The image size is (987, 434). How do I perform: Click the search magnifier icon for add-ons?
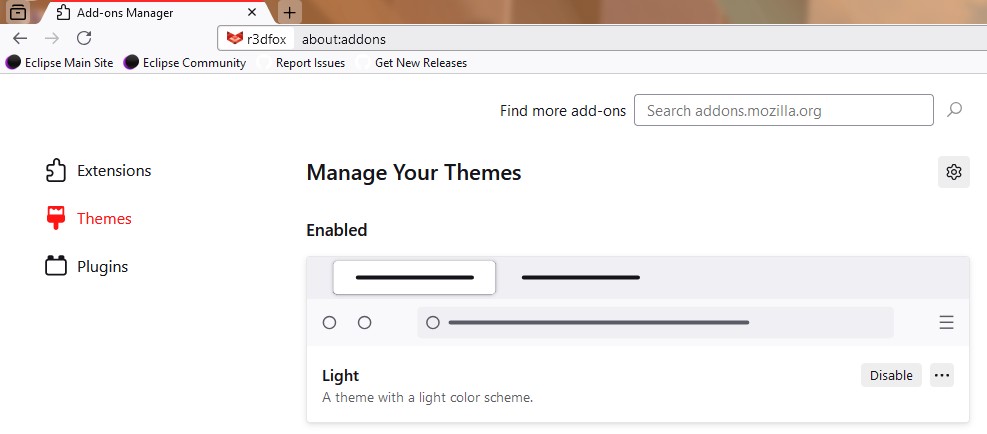954,110
